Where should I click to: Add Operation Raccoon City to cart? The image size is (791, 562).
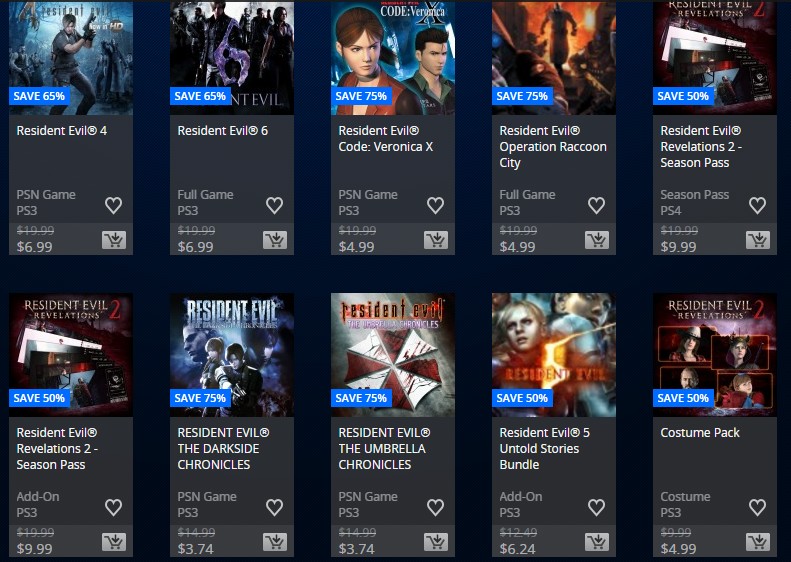597,240
